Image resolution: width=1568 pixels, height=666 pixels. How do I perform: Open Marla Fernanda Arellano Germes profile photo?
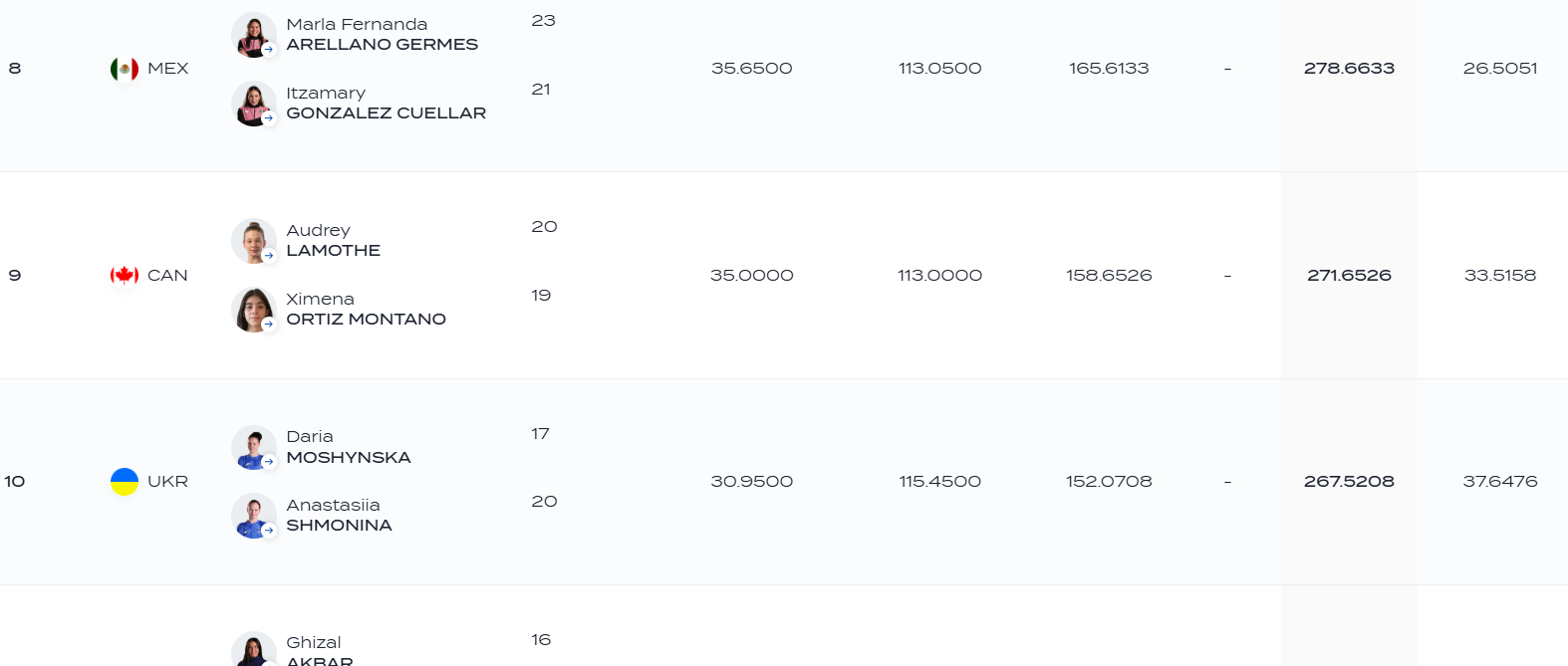point(254,35)
